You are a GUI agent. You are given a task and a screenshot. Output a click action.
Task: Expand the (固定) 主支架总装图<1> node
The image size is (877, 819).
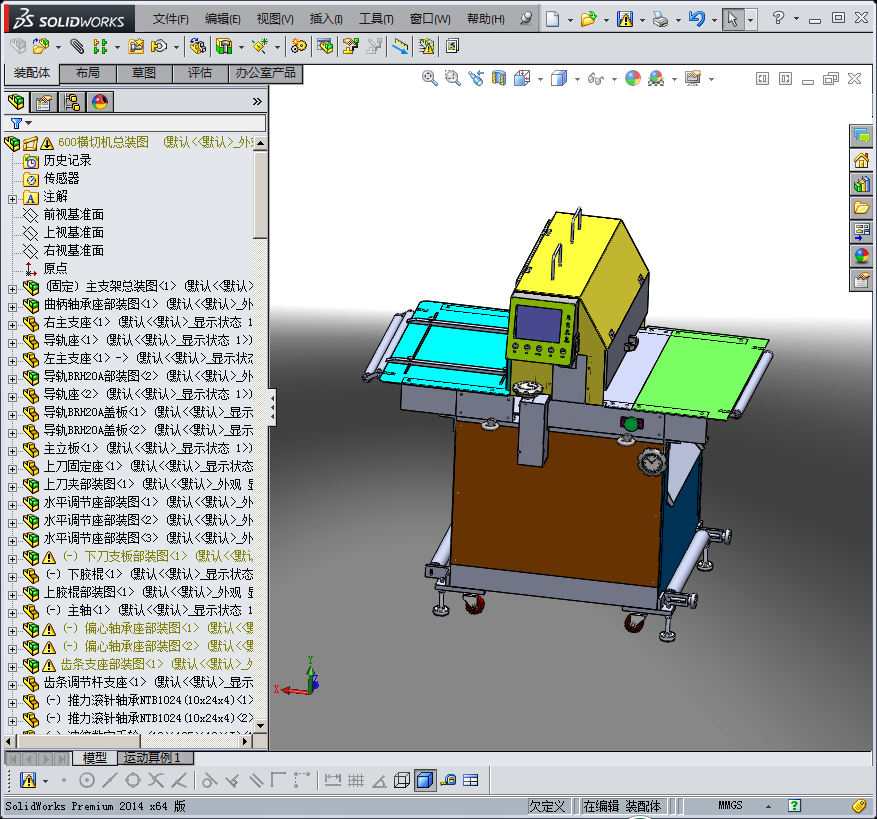pyautogui.click(x=12, y=289)
